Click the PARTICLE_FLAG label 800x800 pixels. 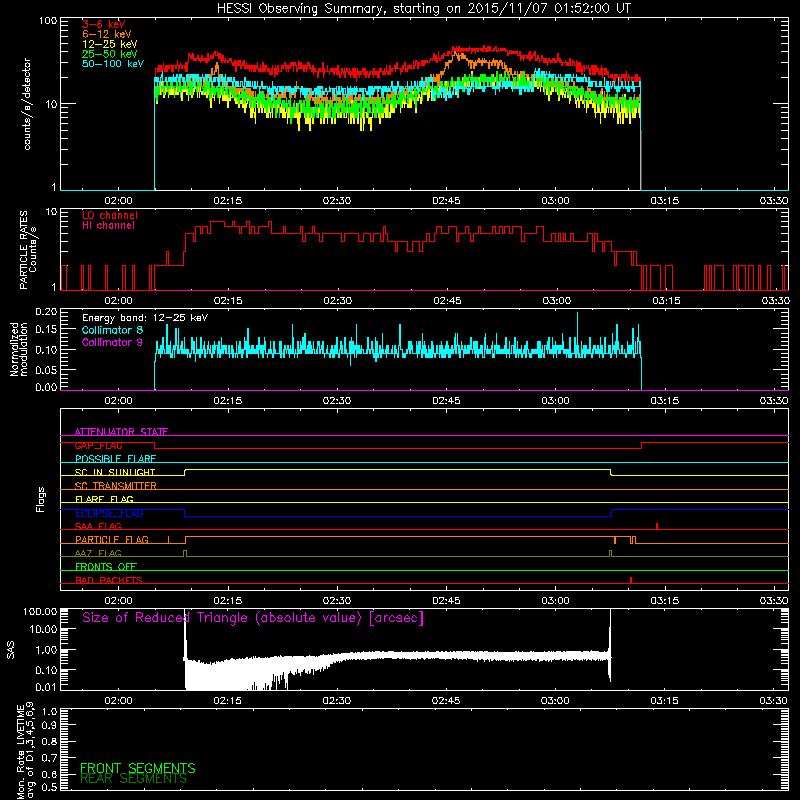(x=112, y=540)
